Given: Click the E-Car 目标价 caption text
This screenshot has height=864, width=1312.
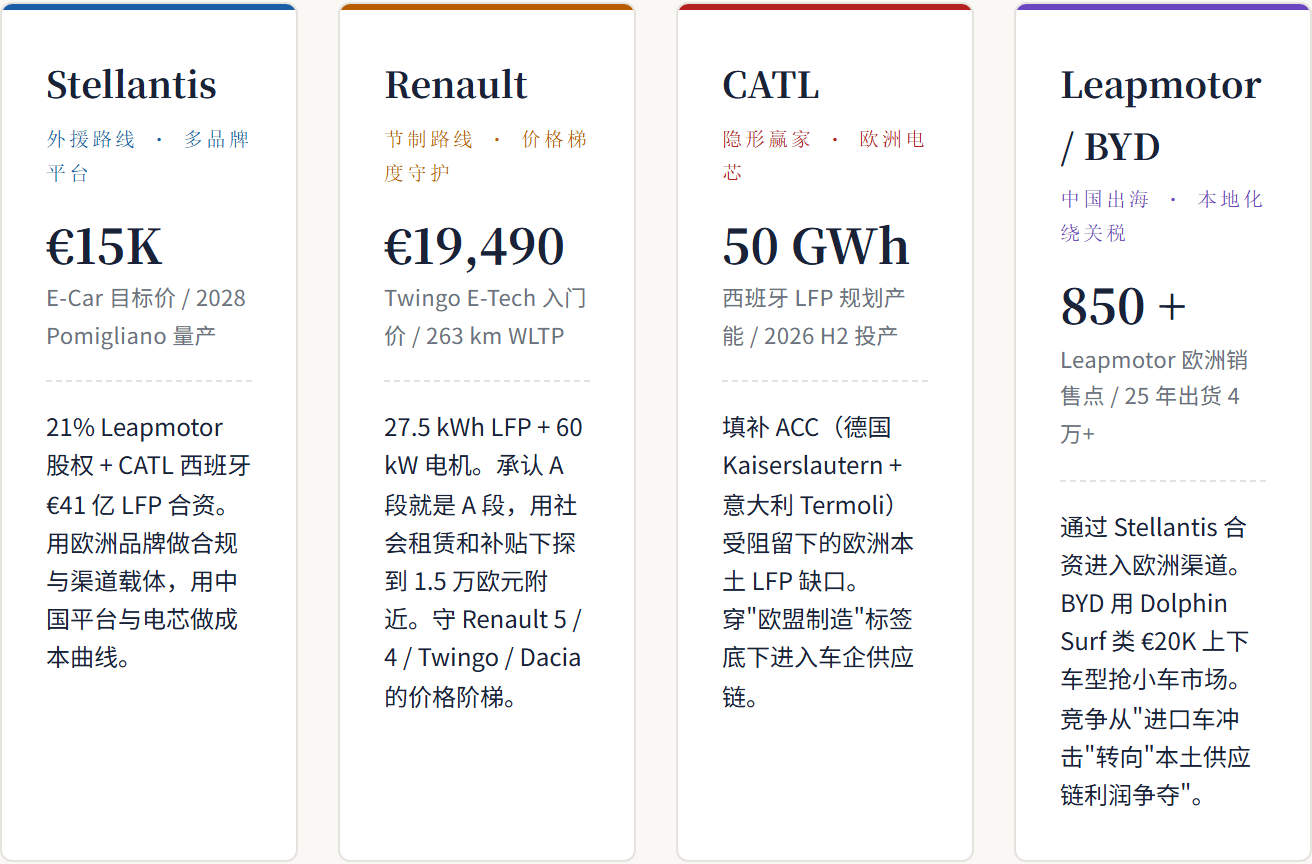Looking at the screenshot, I should pos(146,317).
